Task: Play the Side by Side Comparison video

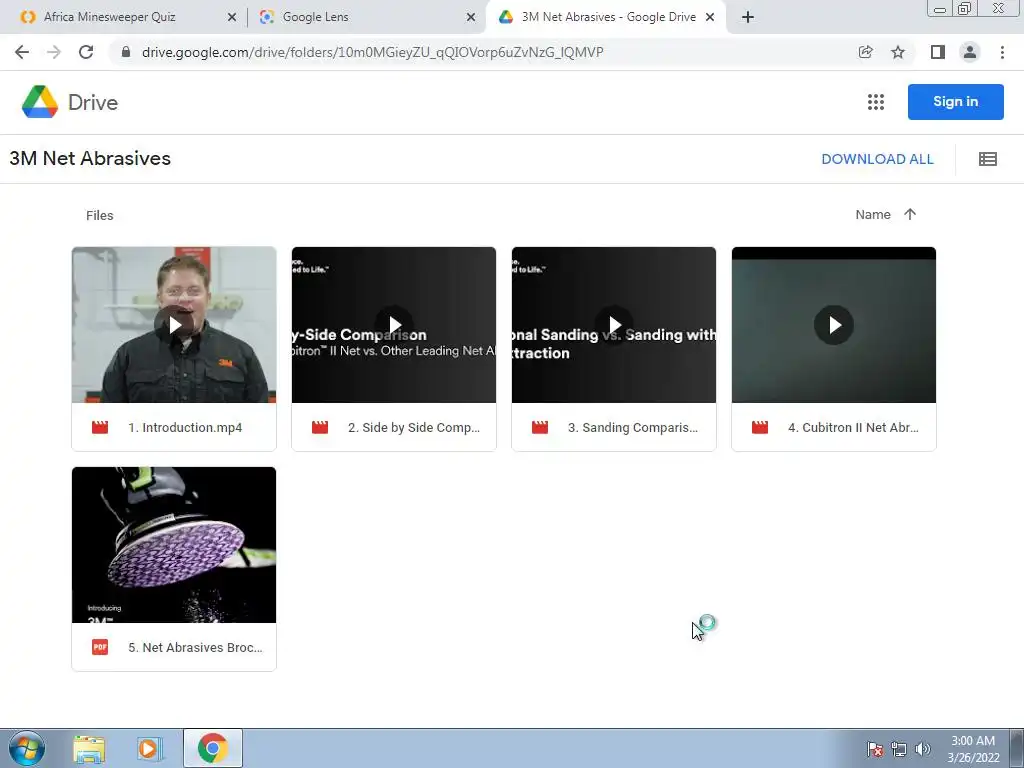Action: tap(394, 325)
